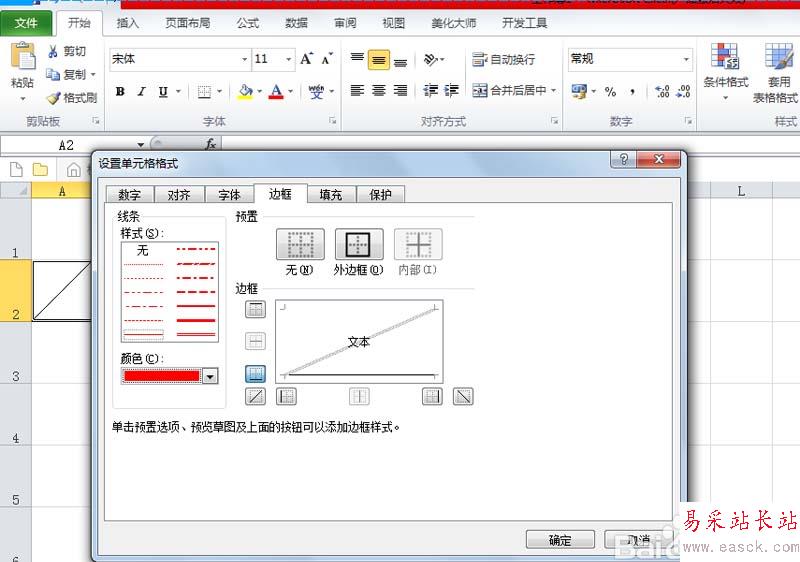Switch to the 填充 dialog tab

(331, 194)
